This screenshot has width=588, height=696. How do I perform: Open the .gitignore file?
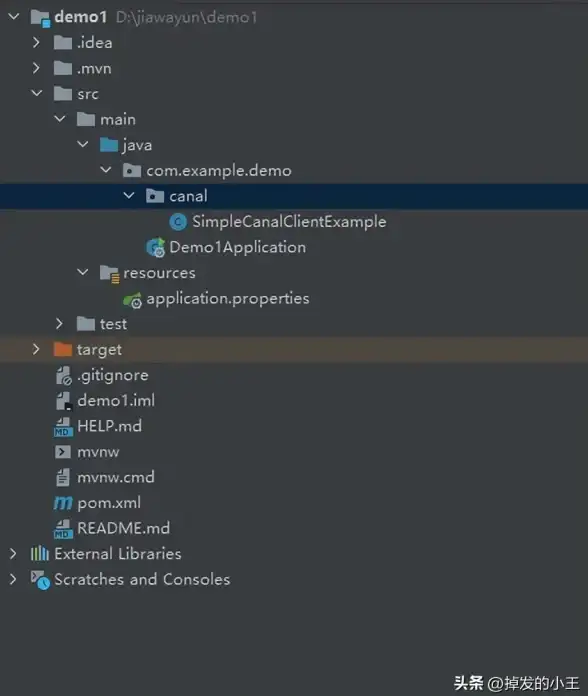pyautogui.click(x=113, y=376)
